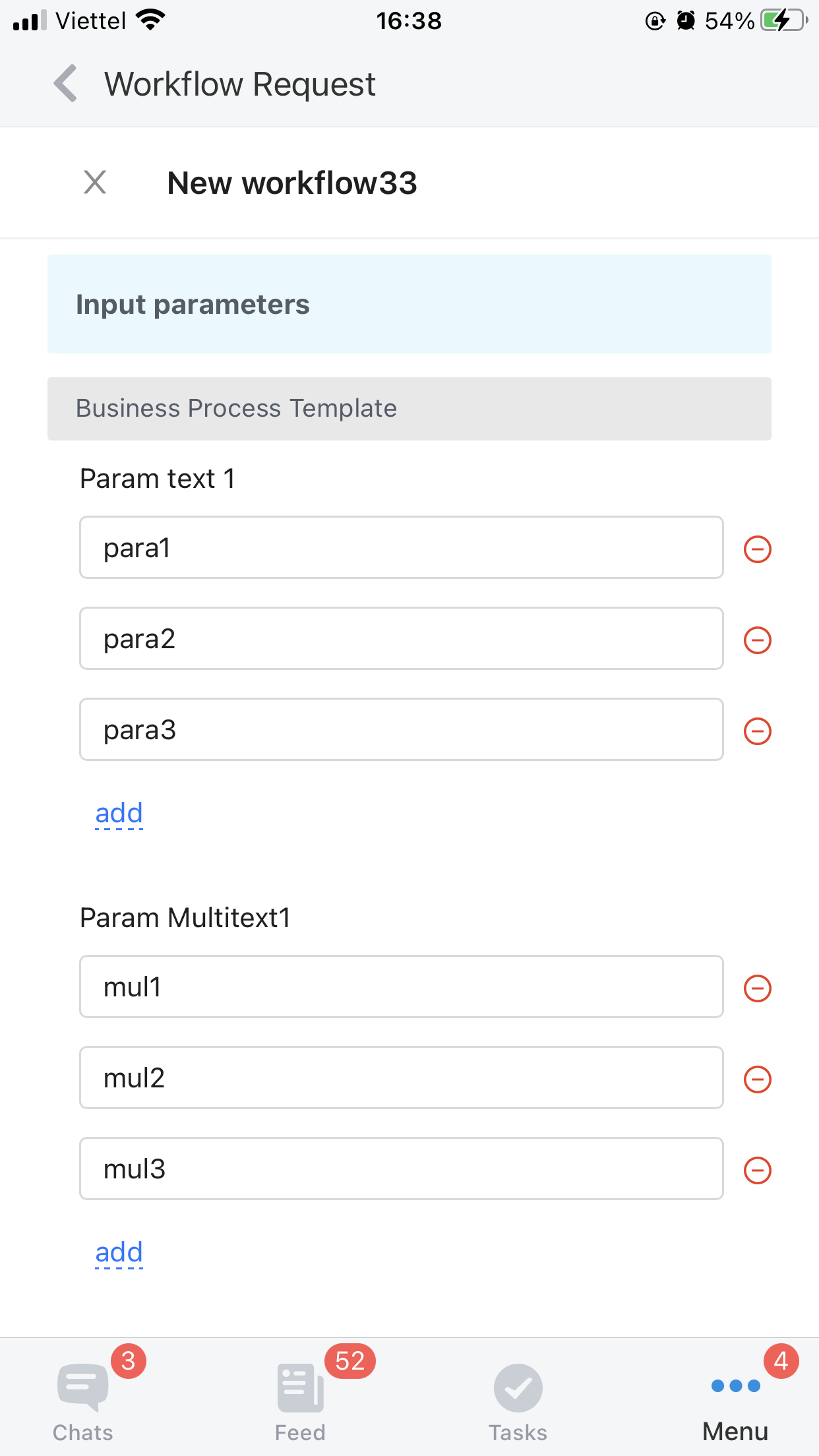Image resolution: width=819 pixels, height=1456 pixels.
Task: Remove the para1 entry
Action: coord(757,549)
